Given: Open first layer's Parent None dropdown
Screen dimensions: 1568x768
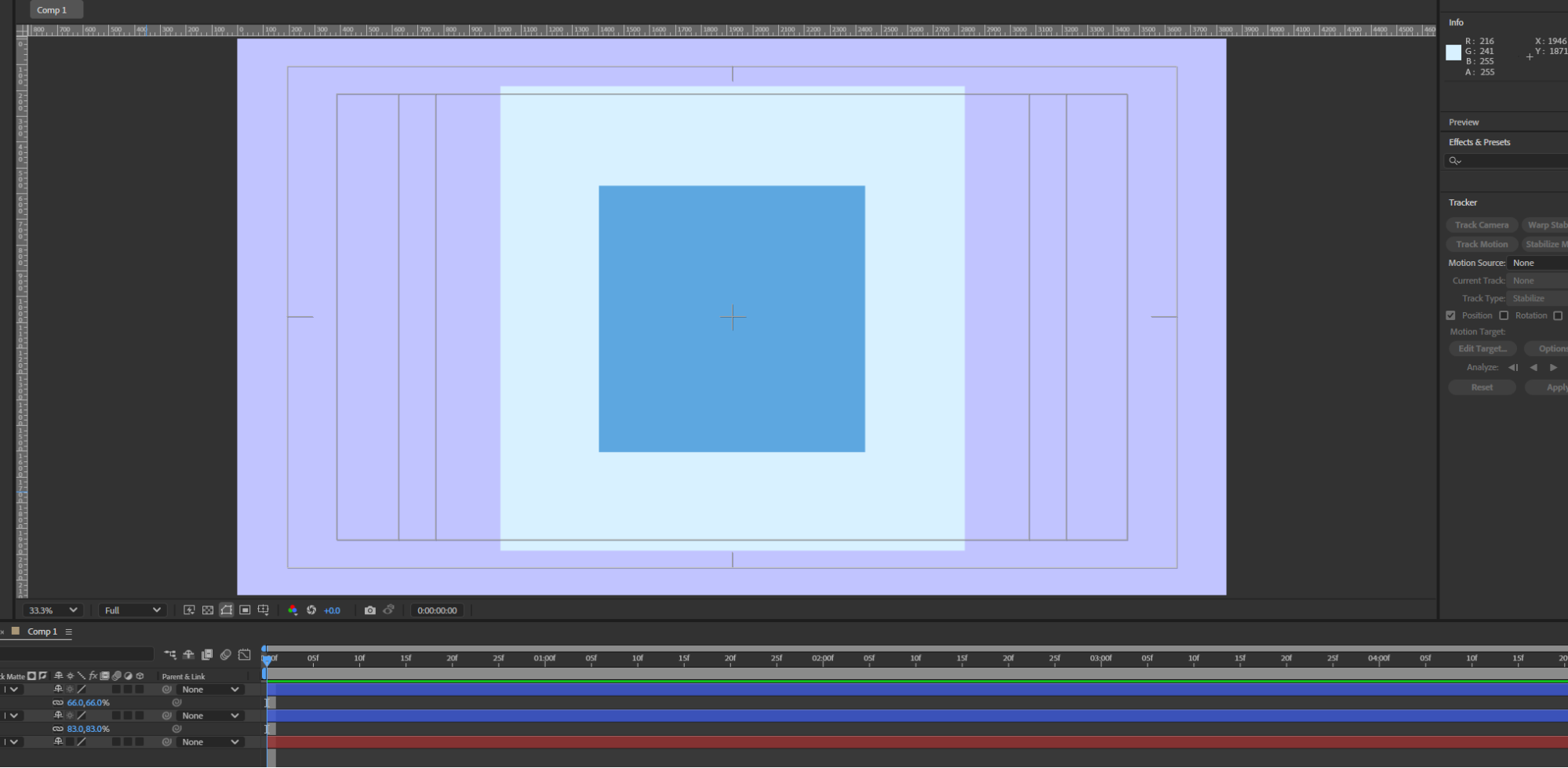Looking at the screenshot, I should click(x=209, y=690).
